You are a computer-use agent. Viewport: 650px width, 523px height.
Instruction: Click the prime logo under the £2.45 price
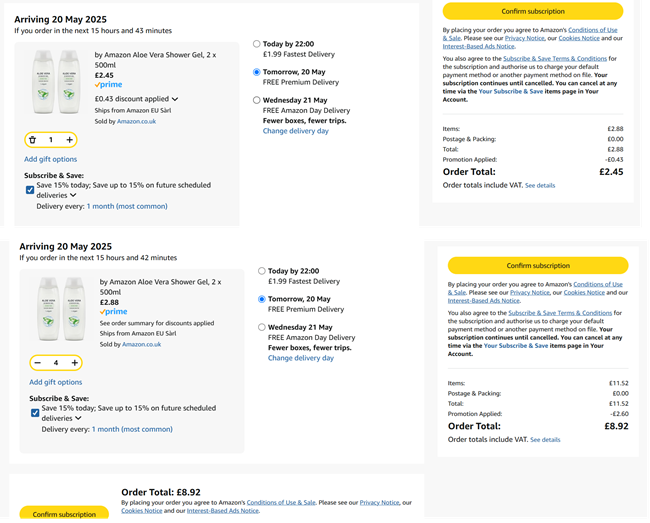point(109,85)
